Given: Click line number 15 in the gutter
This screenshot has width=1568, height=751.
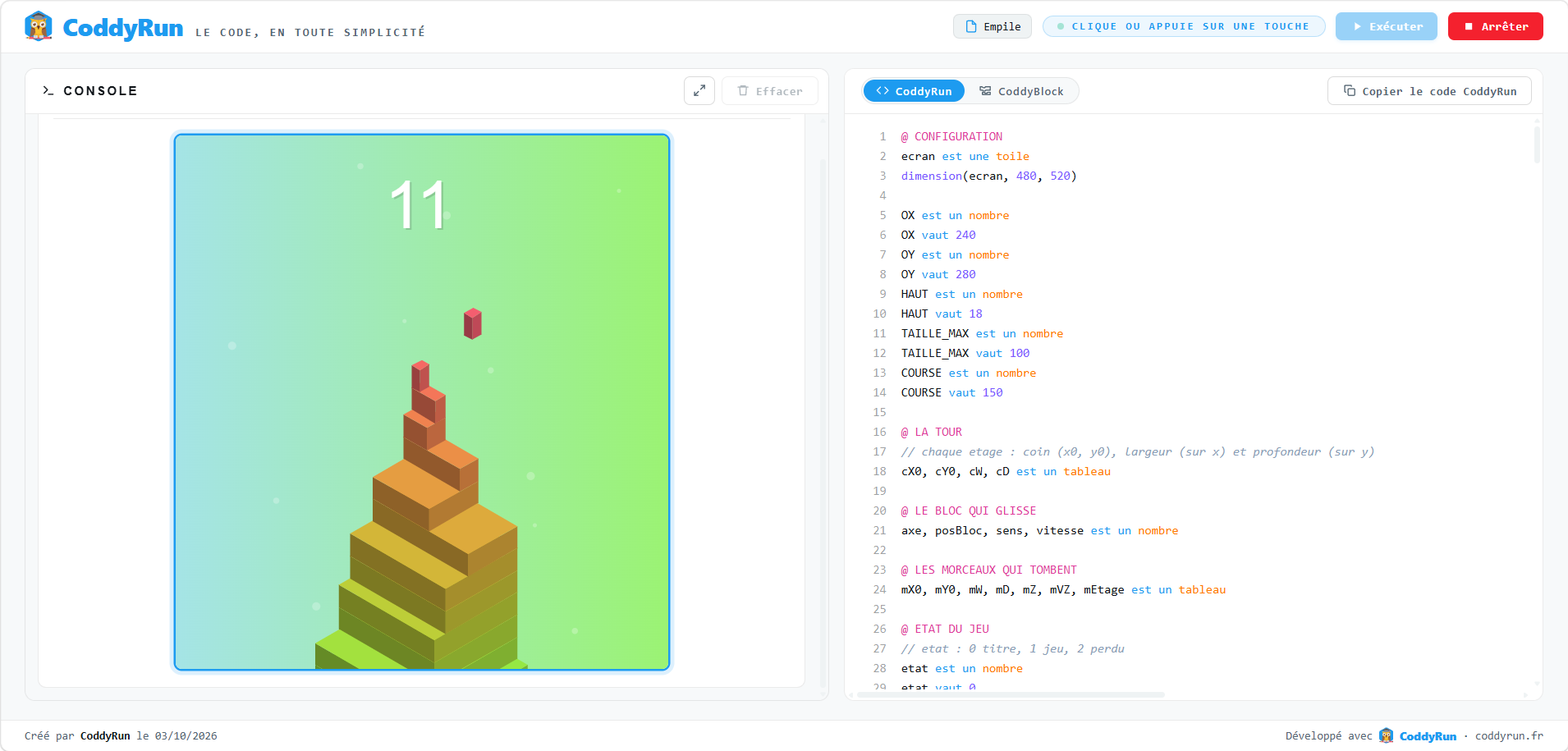Looking at the screenshot, I should pyautogui.click(x=879, y=412).
